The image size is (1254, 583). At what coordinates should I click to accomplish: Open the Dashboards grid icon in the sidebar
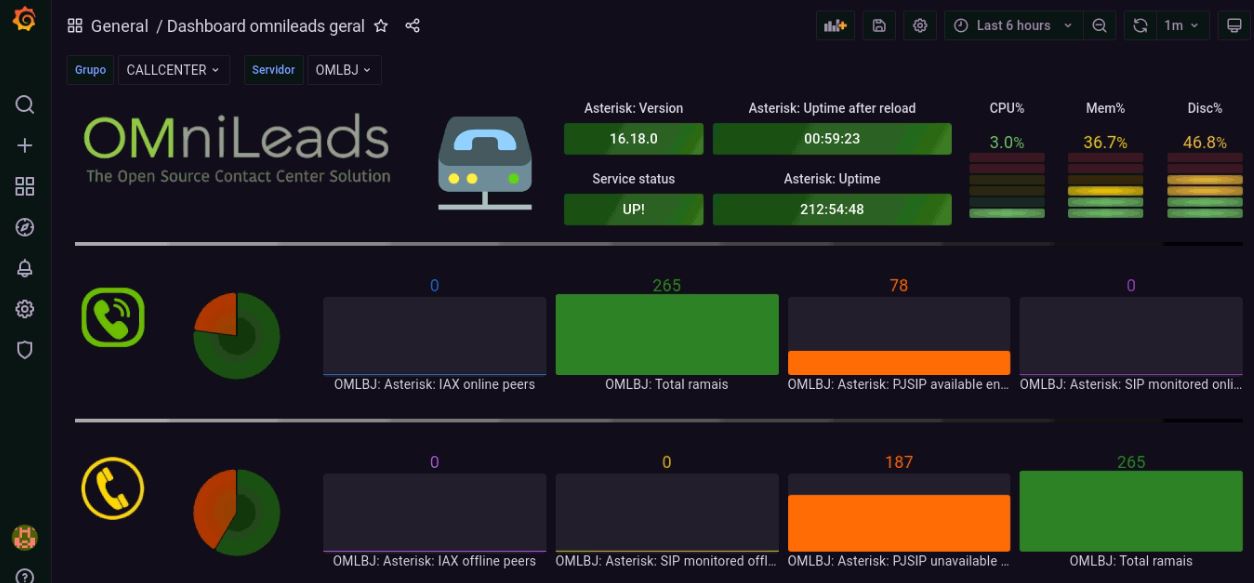(25, 187)
